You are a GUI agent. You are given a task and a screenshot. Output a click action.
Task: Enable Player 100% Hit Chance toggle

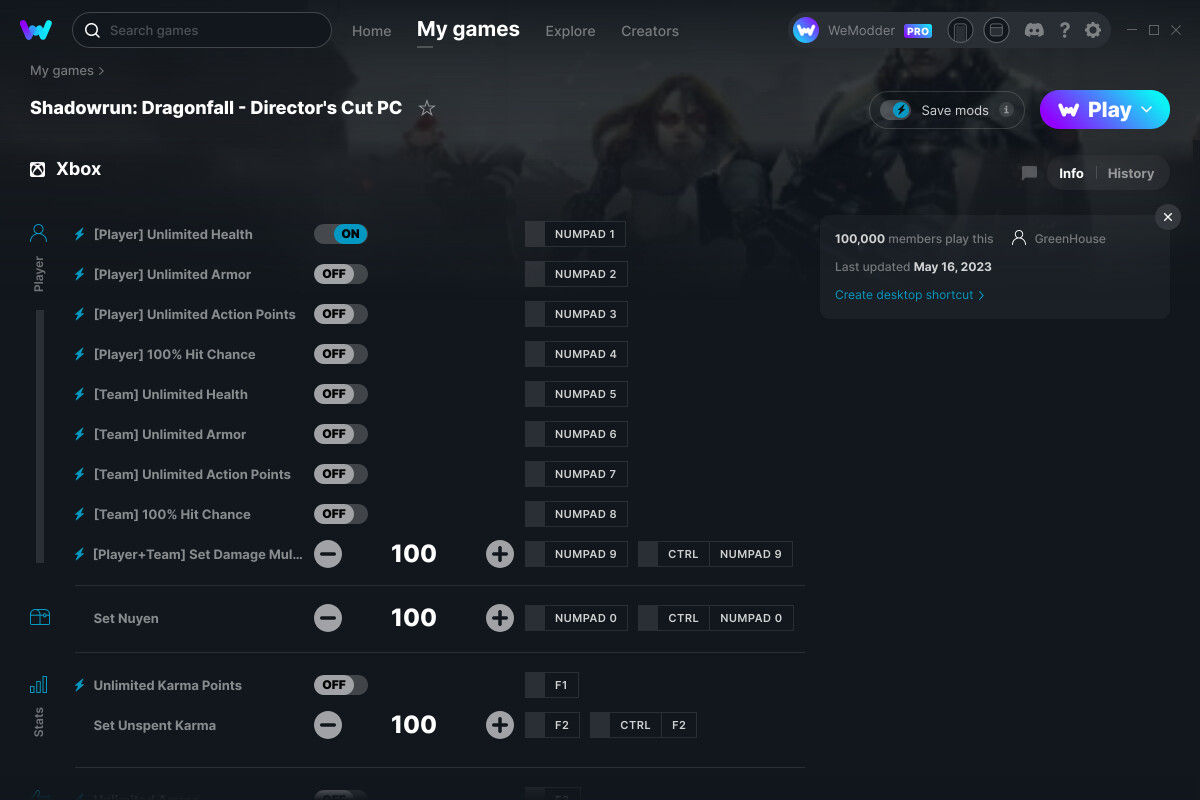tap(341, 354)
